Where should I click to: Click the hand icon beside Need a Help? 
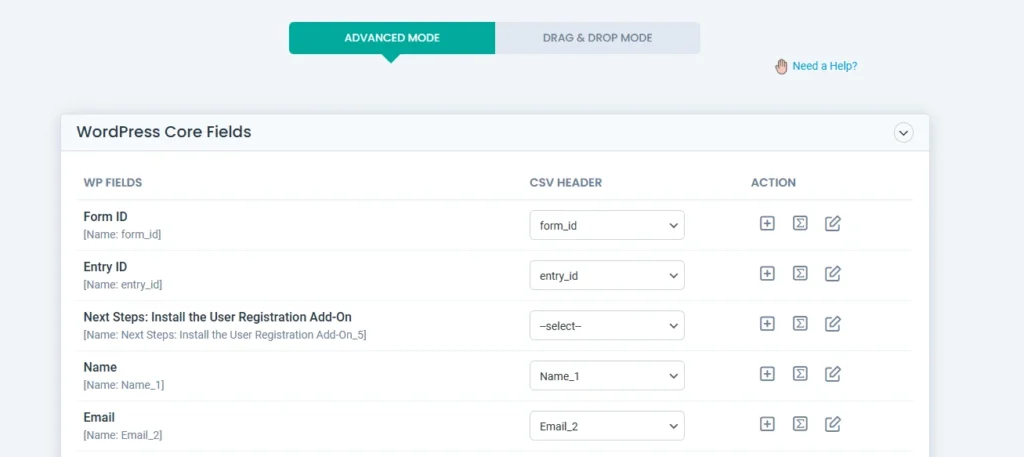pyautogui.click(x=781, y=66)
